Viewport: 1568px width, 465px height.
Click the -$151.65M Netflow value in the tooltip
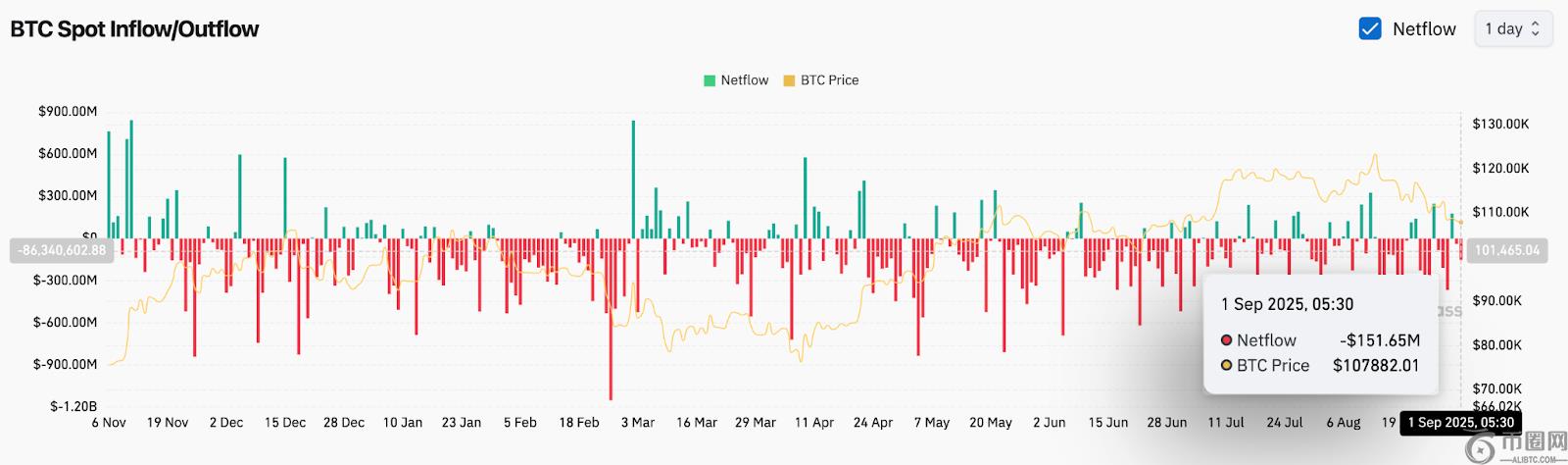click(x=1379, y=340)
